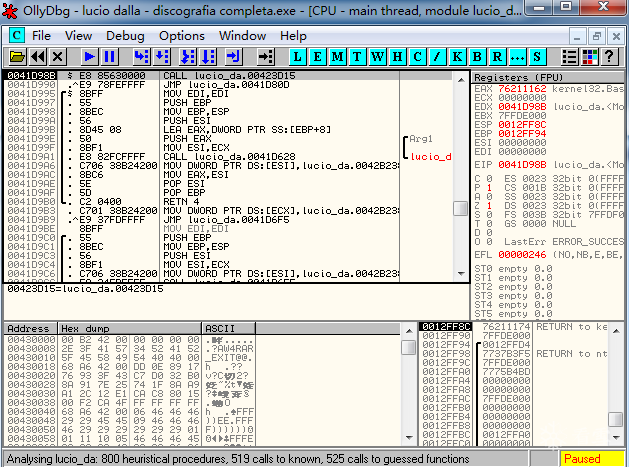
Task: Click the Step over toolbar icon
Action: coord(162,57)
